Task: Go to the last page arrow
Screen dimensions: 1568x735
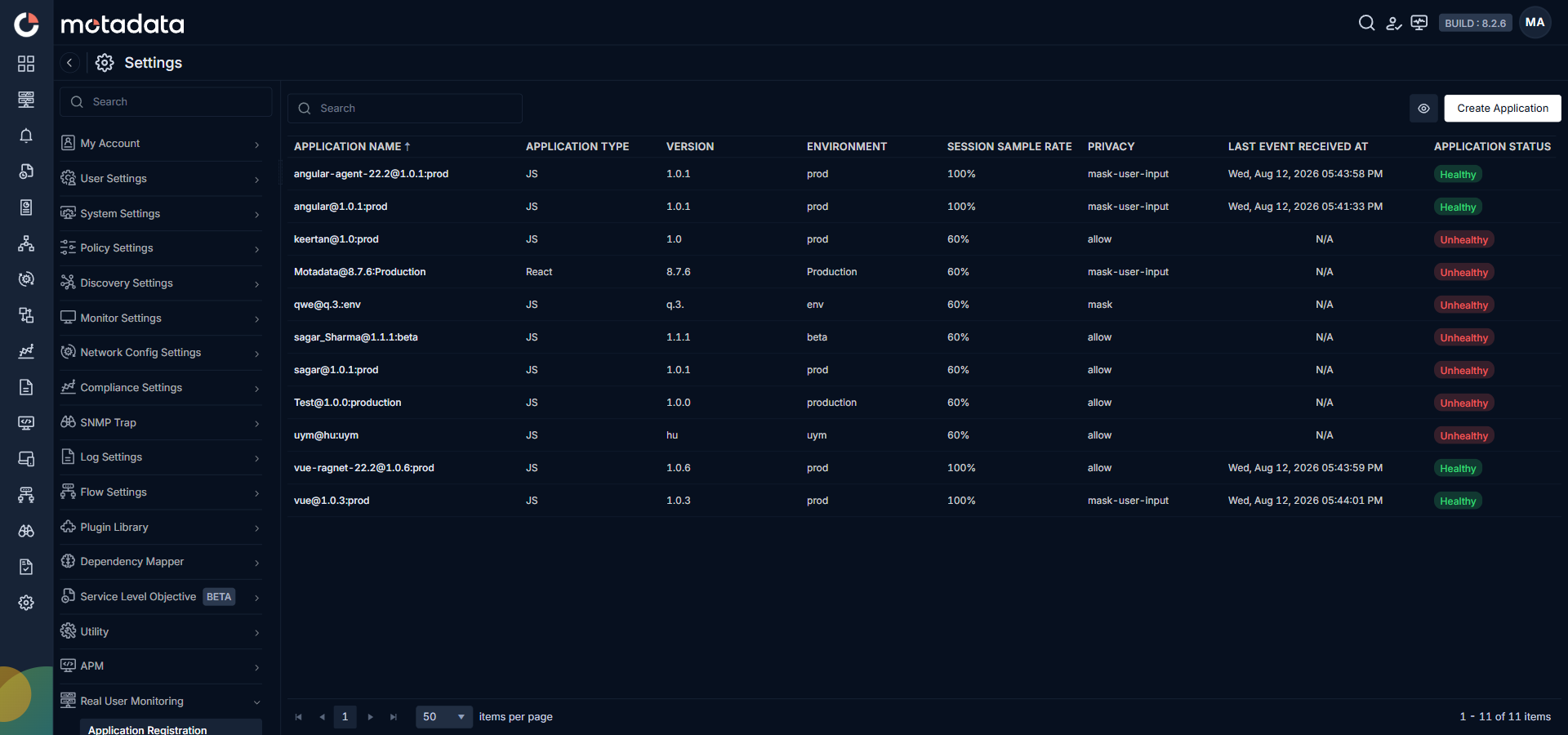Action: [394, 717]
